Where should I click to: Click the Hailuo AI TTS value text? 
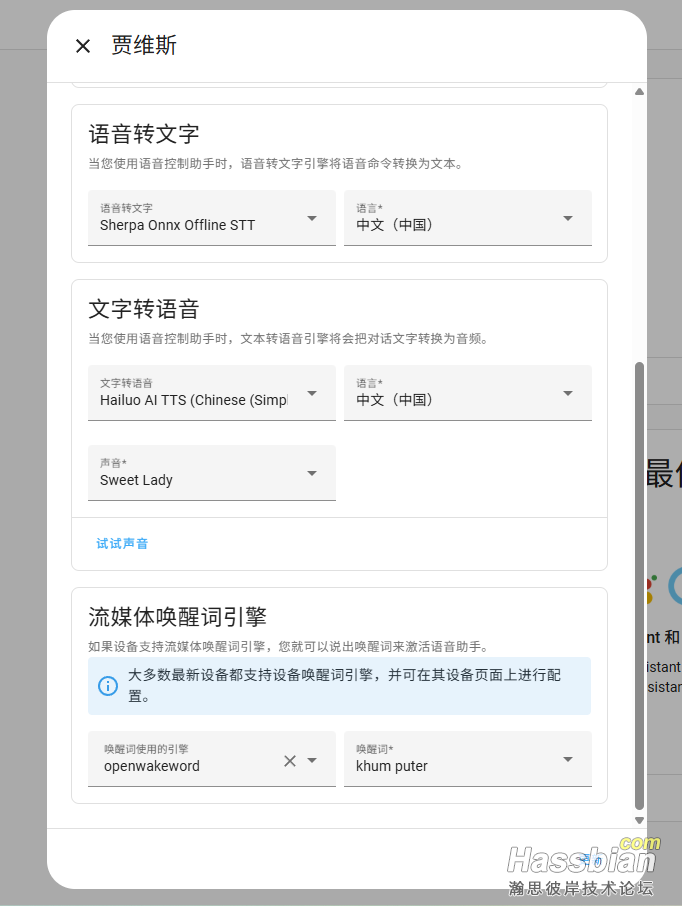pyautogui.click(x=194, y=400)
